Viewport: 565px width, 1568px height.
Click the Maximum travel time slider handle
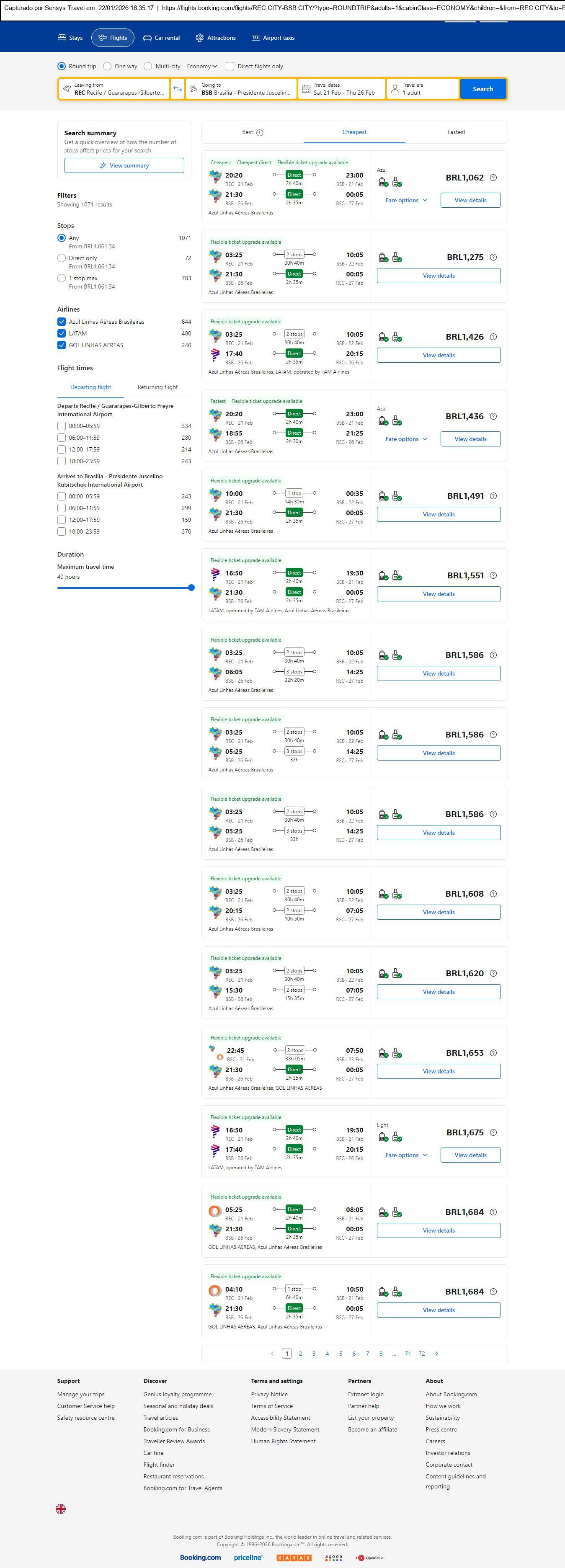[x=191, y=588]
